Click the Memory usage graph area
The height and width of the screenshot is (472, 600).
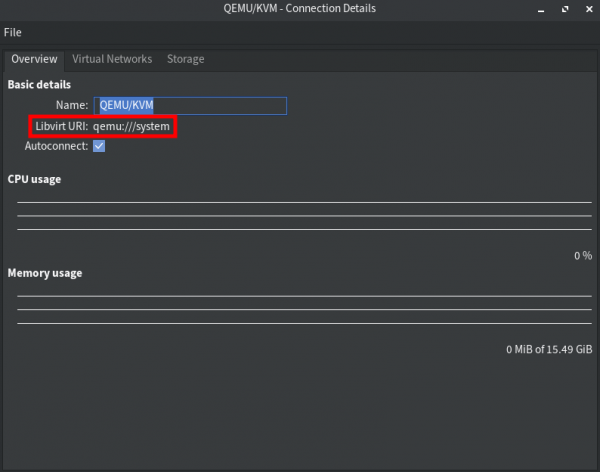pyautogui.click(x=304, y=309)
